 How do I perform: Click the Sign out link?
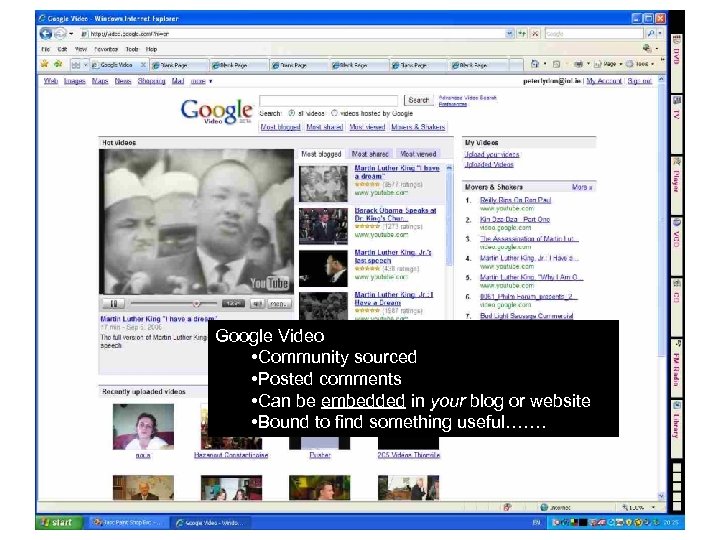tap(640, 81)
